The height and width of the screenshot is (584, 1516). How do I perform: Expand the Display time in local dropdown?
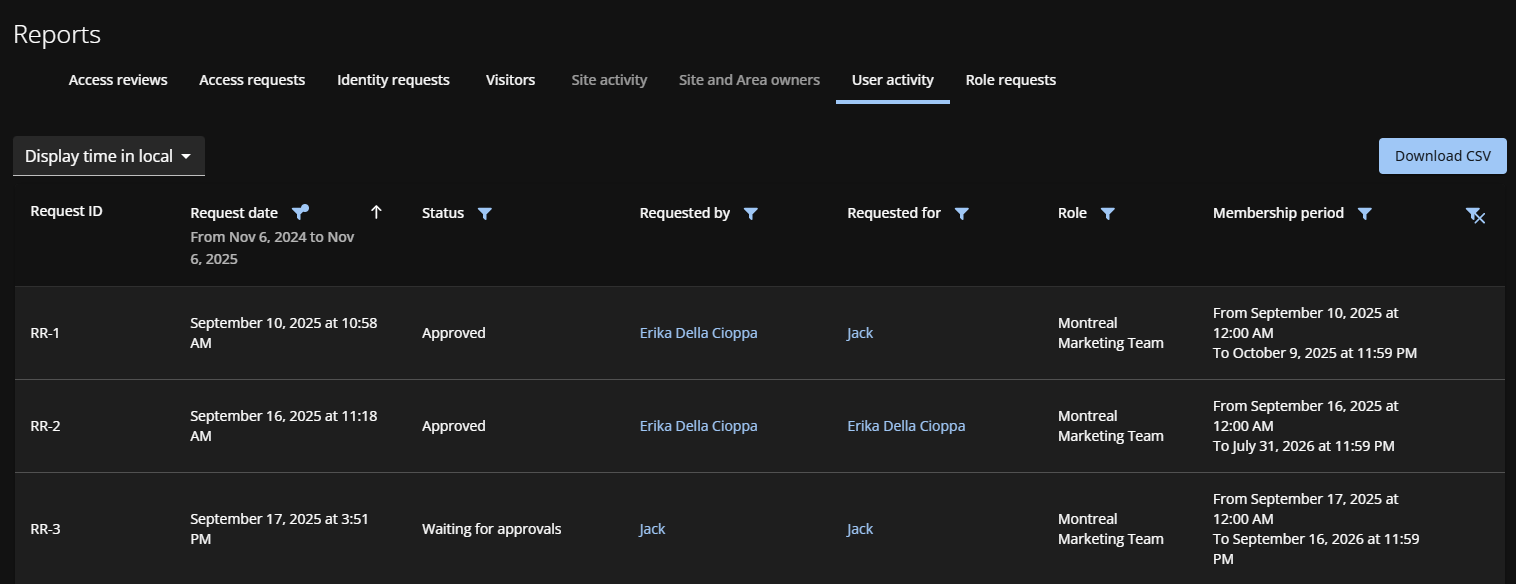[x=108, y=156]
